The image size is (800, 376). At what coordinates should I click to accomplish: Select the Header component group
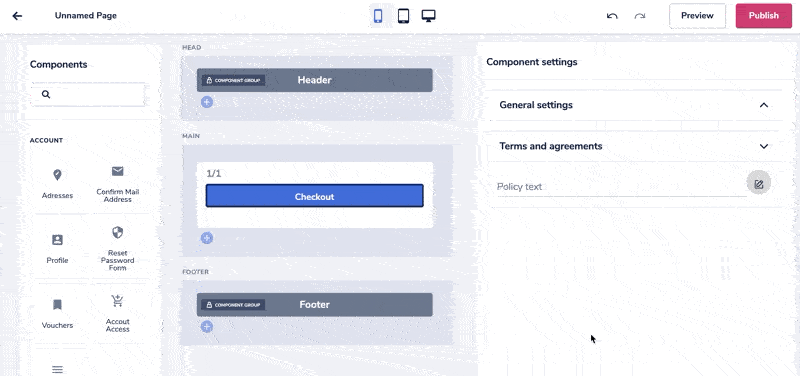click(314, 80)
